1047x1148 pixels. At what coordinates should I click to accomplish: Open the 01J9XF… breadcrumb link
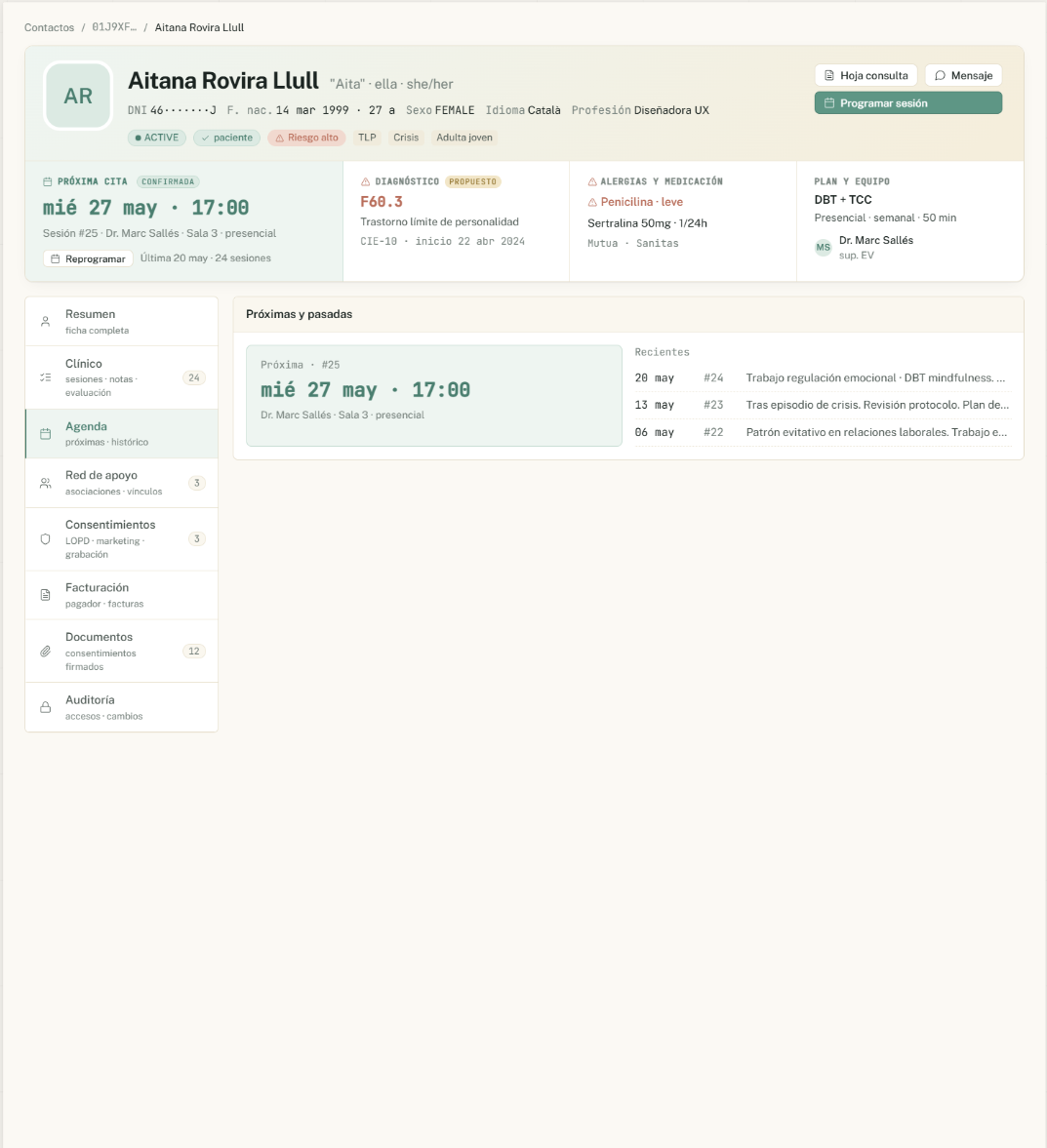click(x=114, y=27)
